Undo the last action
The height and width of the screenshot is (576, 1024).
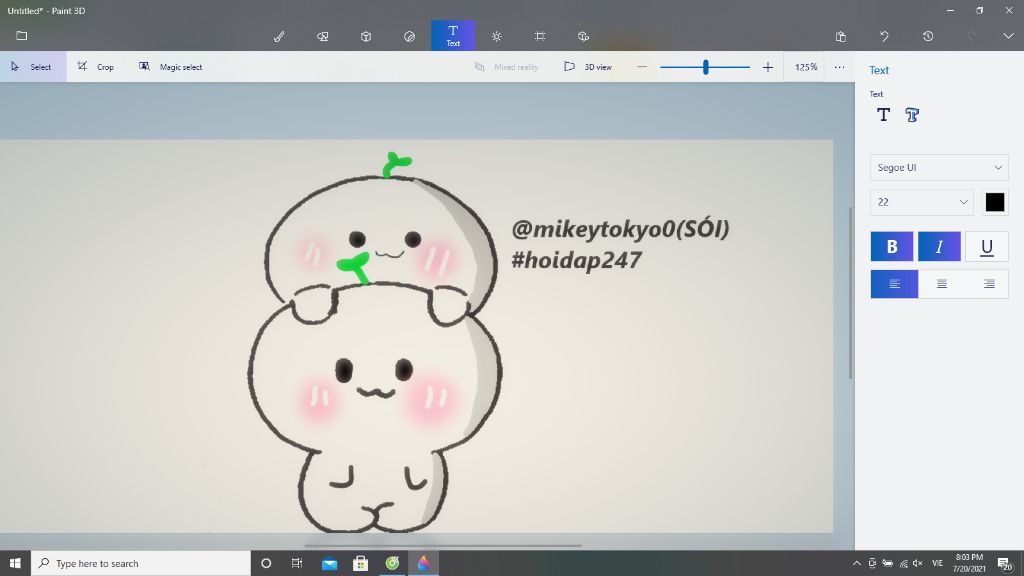pyautogui.click(x=884, y=36)
